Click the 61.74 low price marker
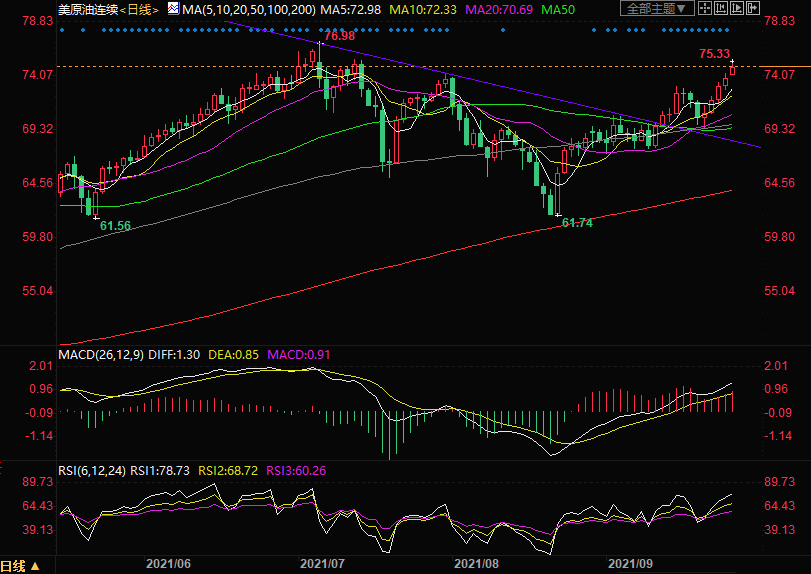 coord(577,223)
